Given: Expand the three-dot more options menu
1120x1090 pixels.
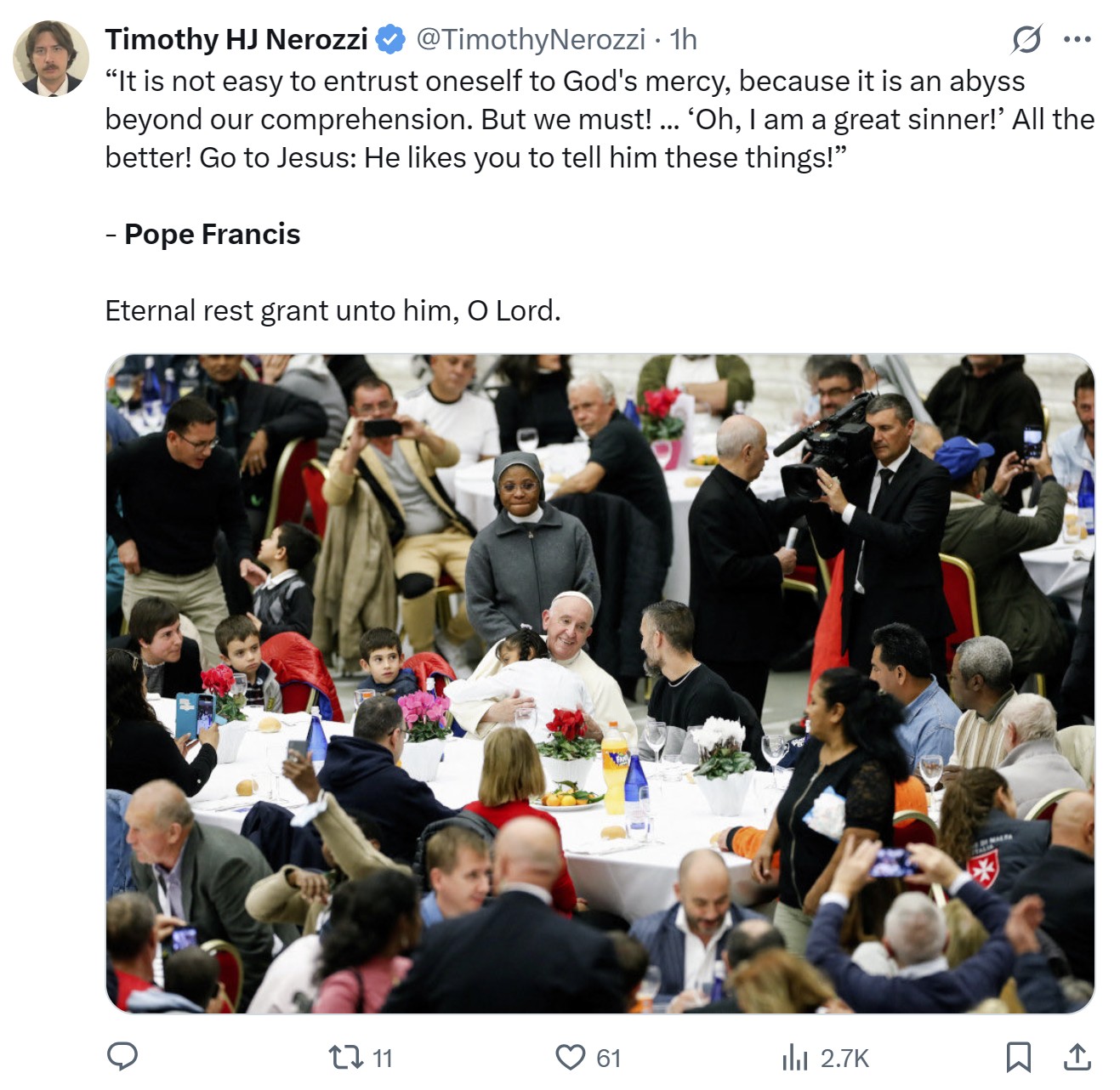Looking at the screenshot, I should [1077, 39].
